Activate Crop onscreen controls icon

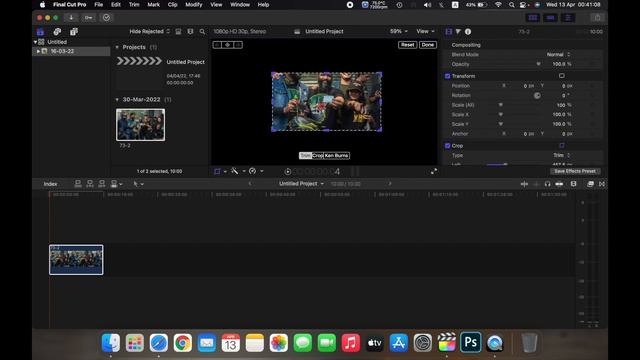(562, 146)
